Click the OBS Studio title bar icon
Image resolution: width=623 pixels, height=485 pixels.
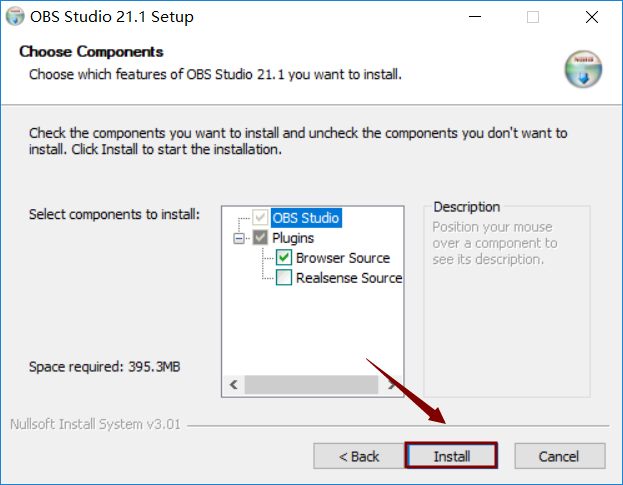pos(15,17)
